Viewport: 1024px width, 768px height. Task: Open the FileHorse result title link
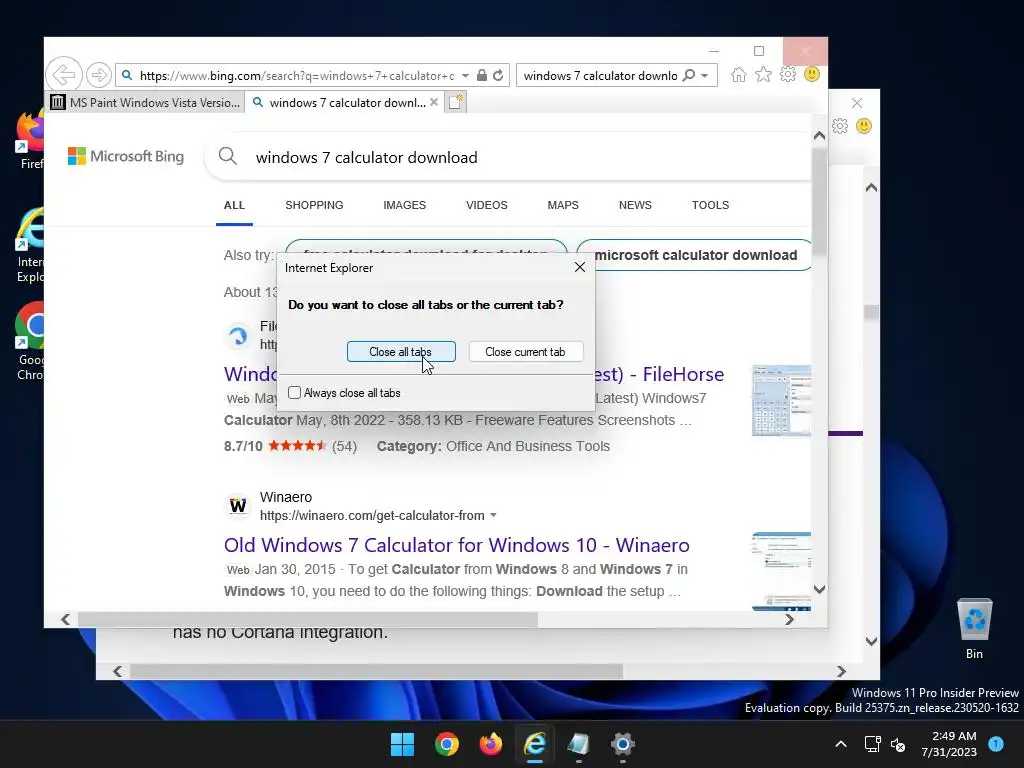pyautogui.click(x=659, y=374)
